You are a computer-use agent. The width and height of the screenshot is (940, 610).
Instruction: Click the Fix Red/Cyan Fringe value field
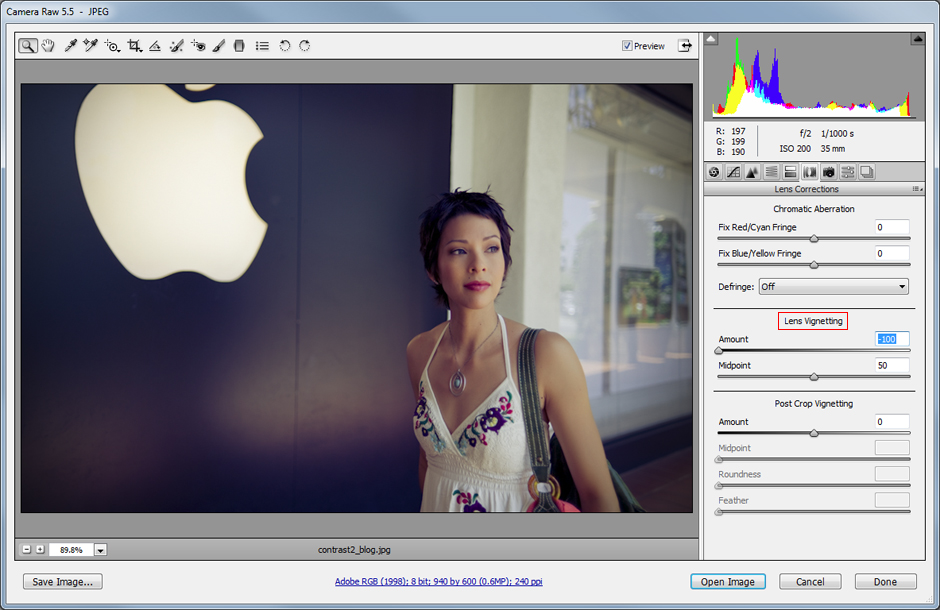click(x=892, y=227)
